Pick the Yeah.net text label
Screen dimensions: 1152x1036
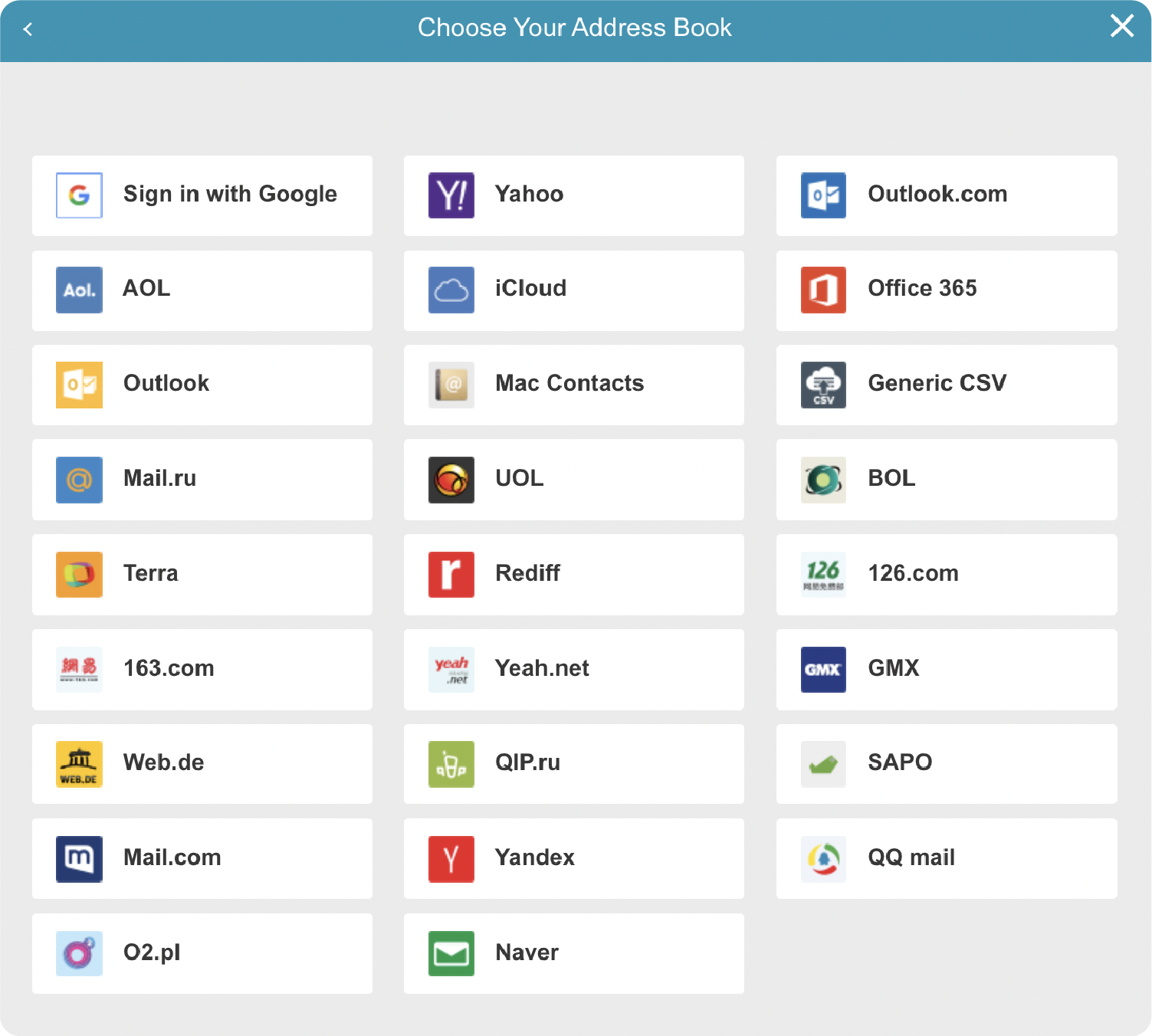542,668
